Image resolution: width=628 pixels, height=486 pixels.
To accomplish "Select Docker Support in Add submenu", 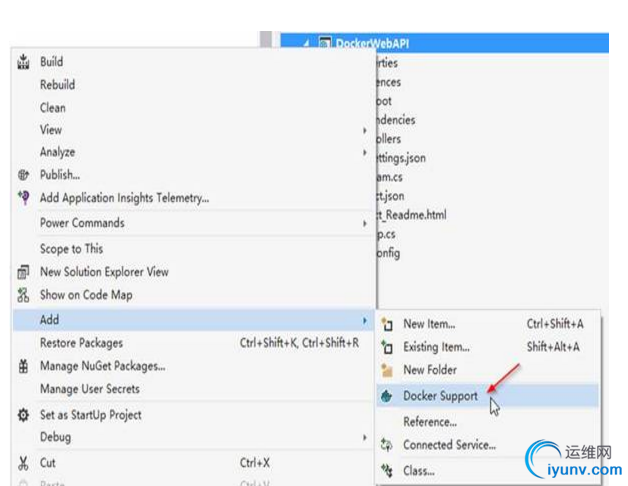I will tap(488, 396).
